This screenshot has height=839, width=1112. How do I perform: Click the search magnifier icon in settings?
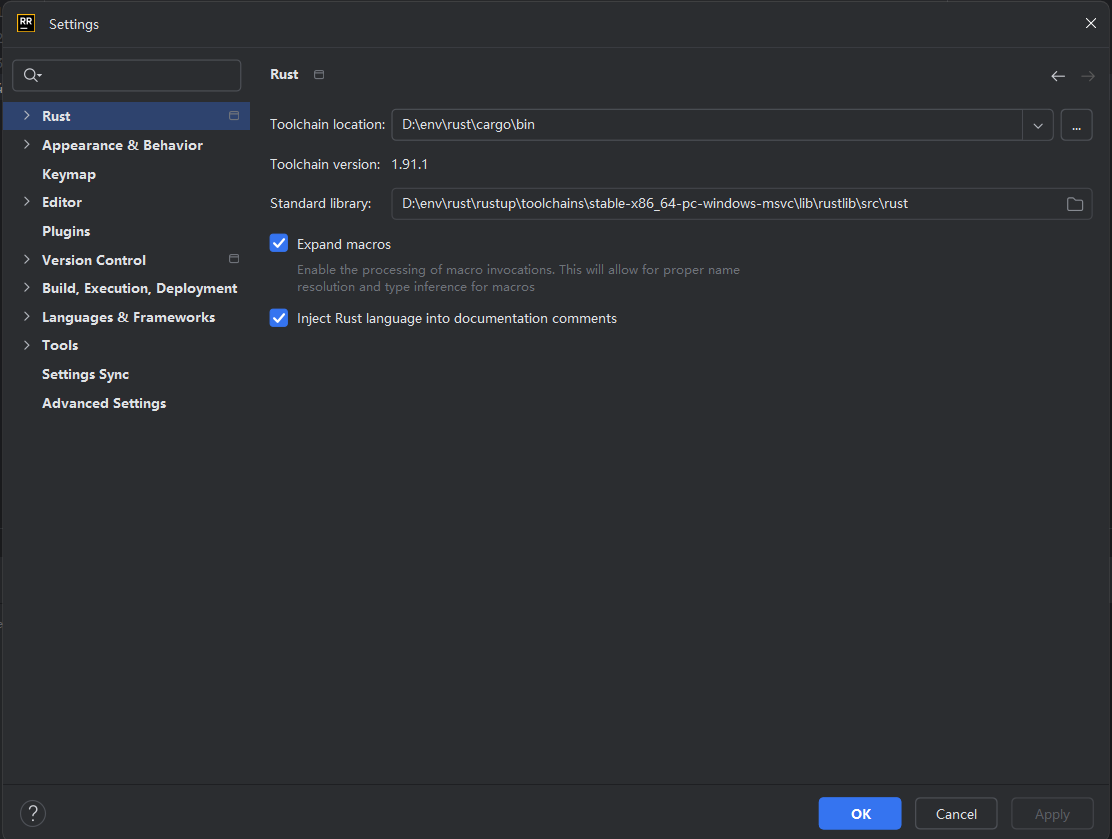(32, 75)
